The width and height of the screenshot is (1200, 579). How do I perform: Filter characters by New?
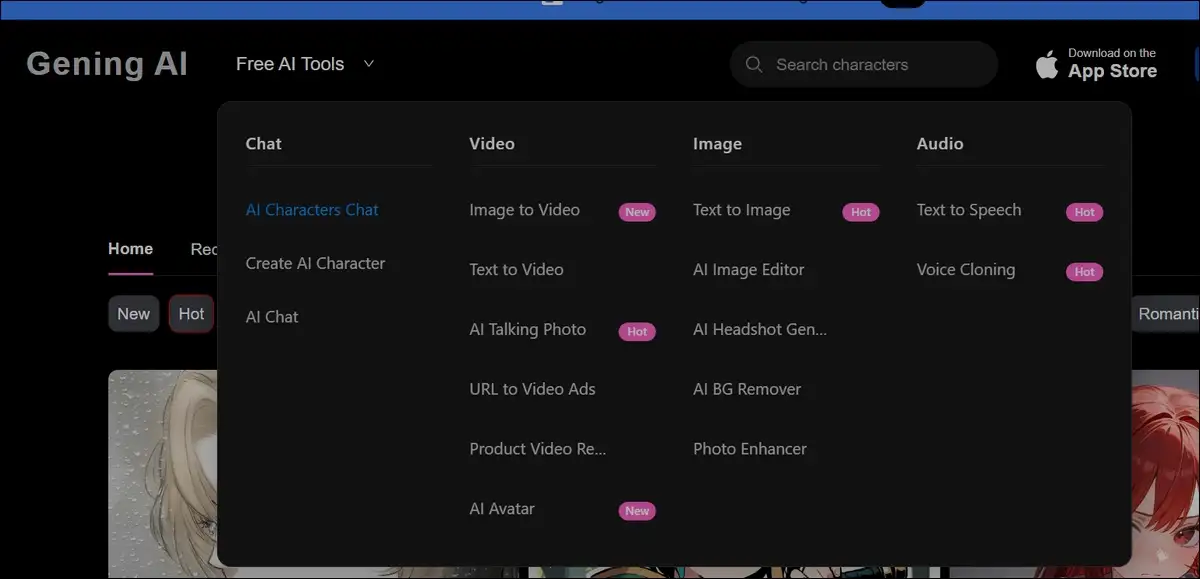[x=133, y=314]
